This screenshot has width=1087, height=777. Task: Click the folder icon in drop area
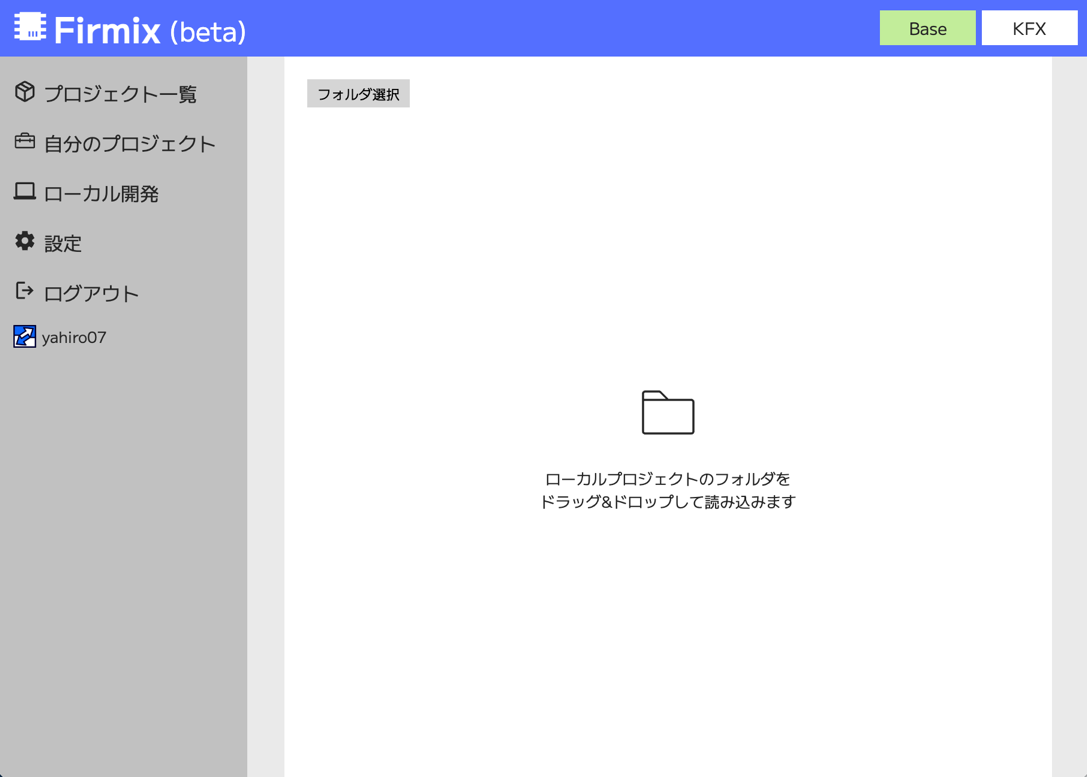tap(667, 412)
